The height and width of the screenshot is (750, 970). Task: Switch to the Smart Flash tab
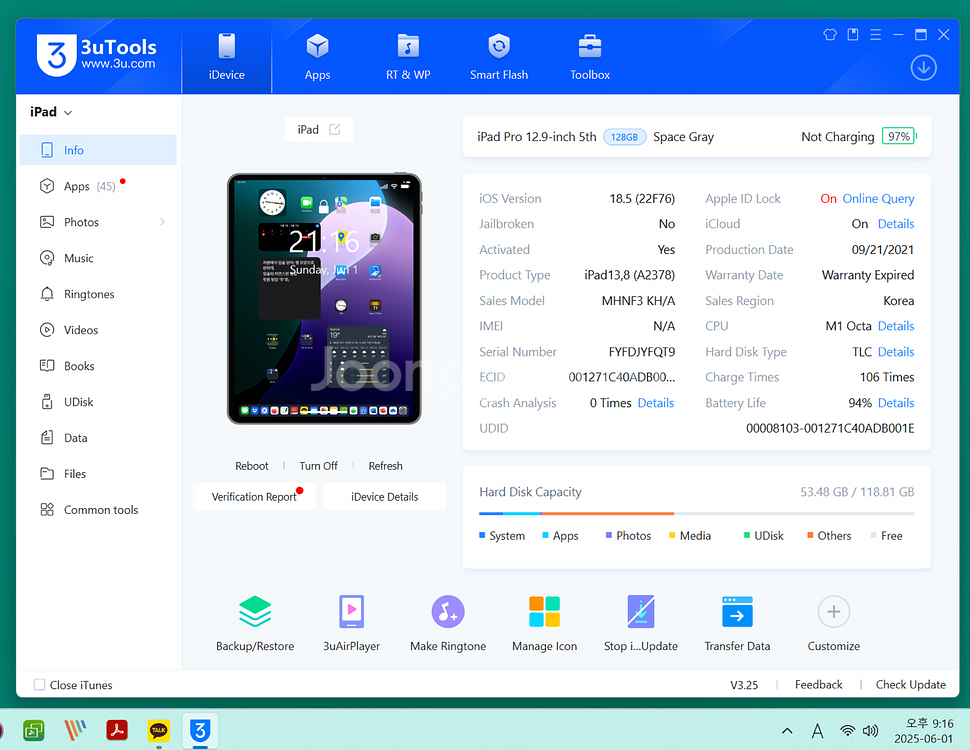pos(498,57)
